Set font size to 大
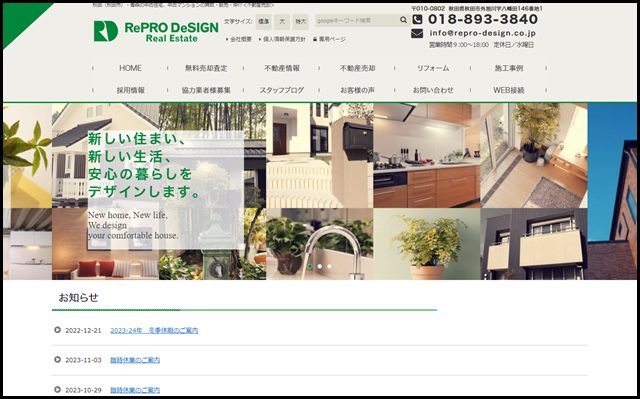640x399 pixels. [282, 22]
